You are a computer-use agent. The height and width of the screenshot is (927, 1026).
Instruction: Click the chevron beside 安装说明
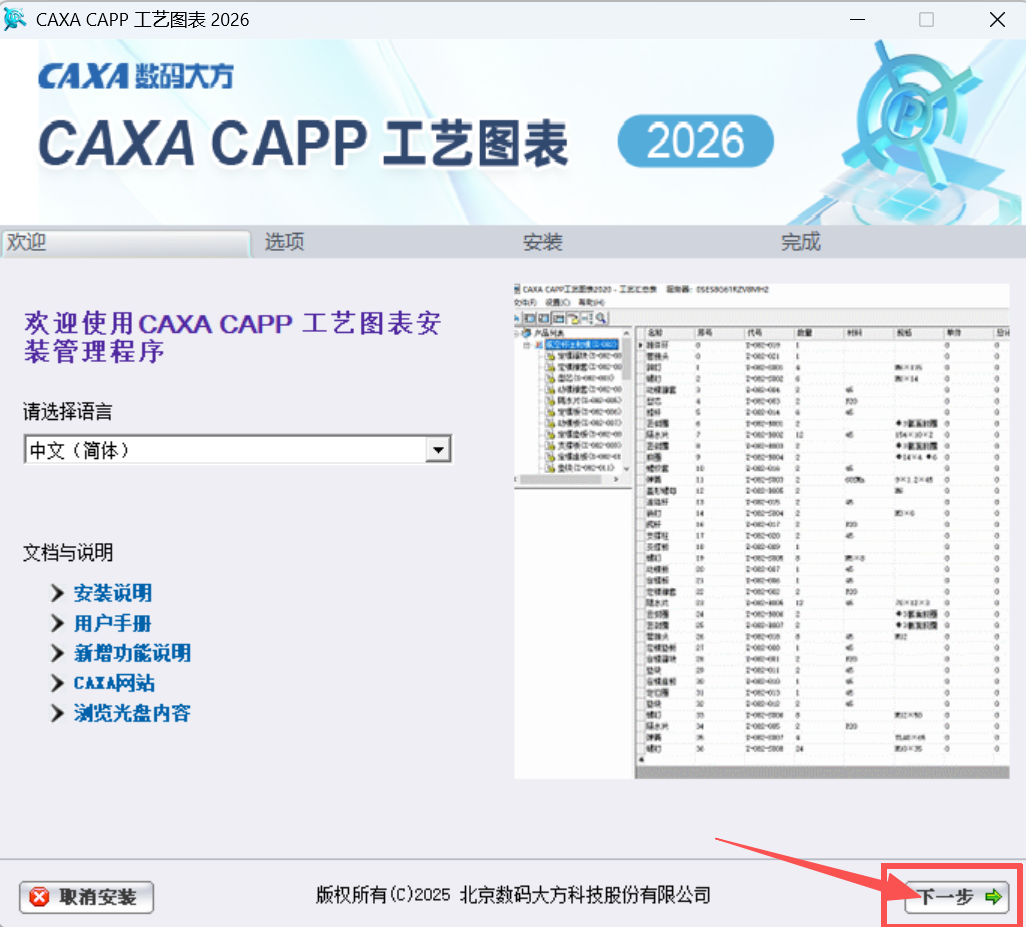click(58, 593)
